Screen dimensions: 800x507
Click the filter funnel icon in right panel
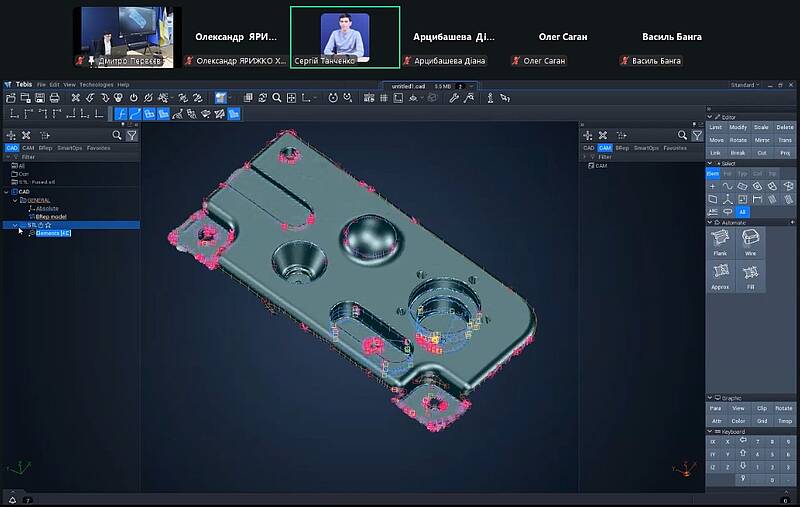point(698,135)
